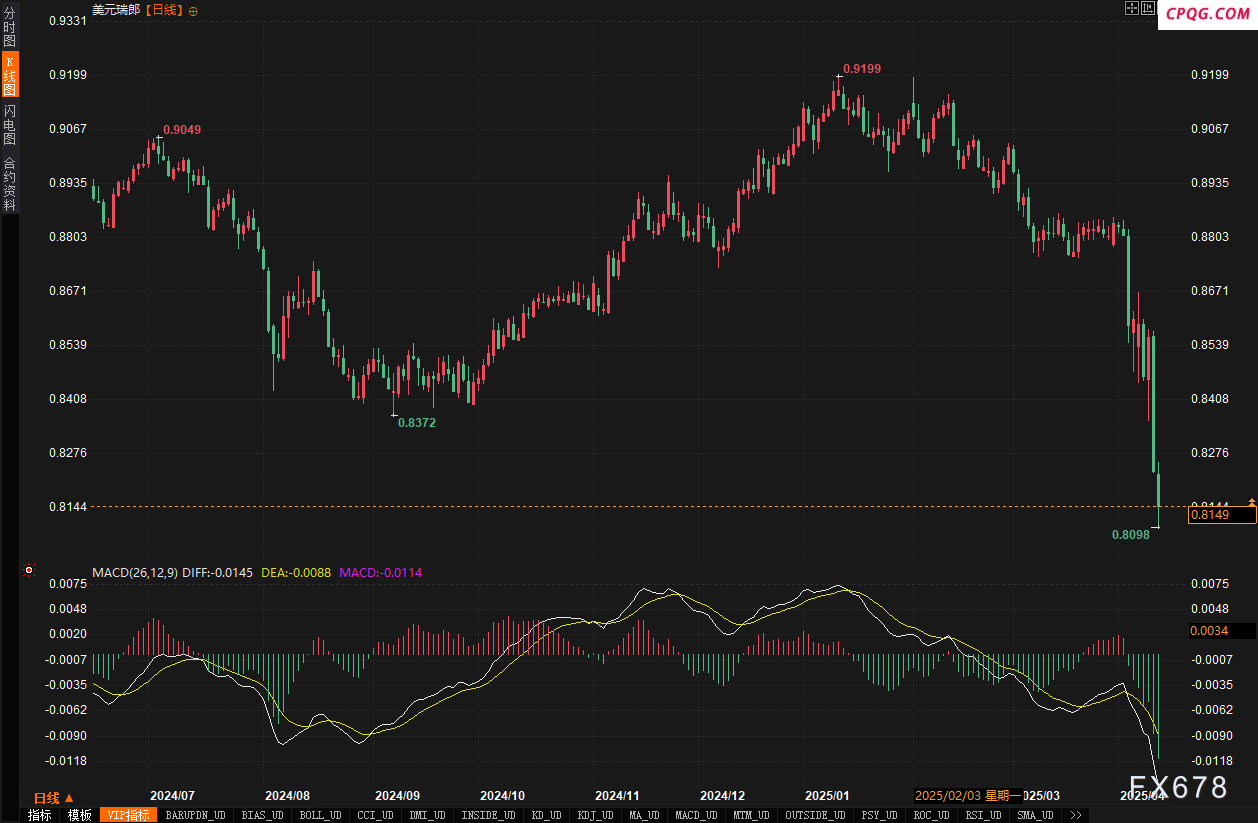This screenshot has width=1258, height=823.
Task: Click the orange arrow at price axis edge
Action: coord(1251,503)
